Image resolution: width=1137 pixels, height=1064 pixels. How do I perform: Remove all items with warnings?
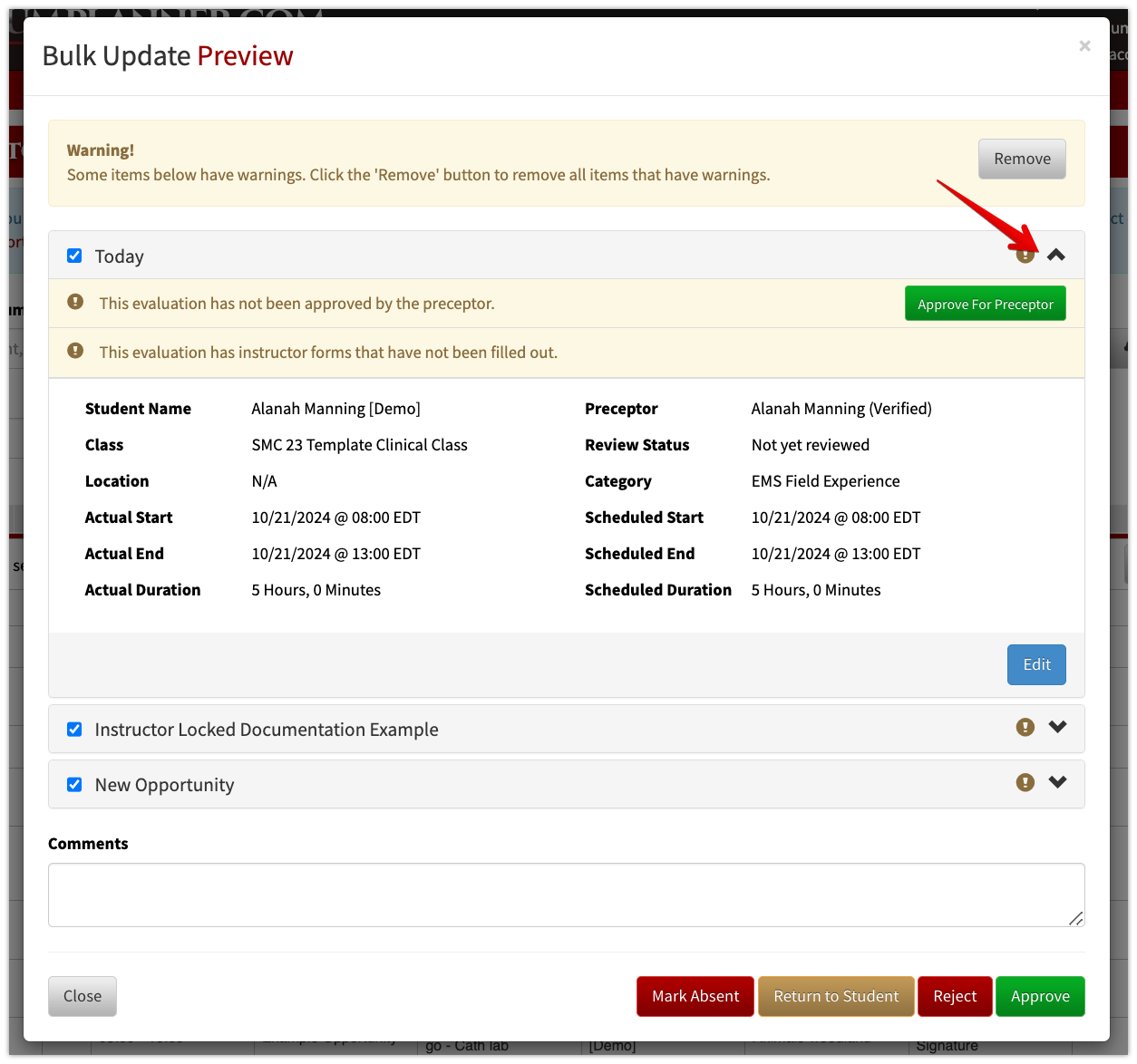[1022, 159]
